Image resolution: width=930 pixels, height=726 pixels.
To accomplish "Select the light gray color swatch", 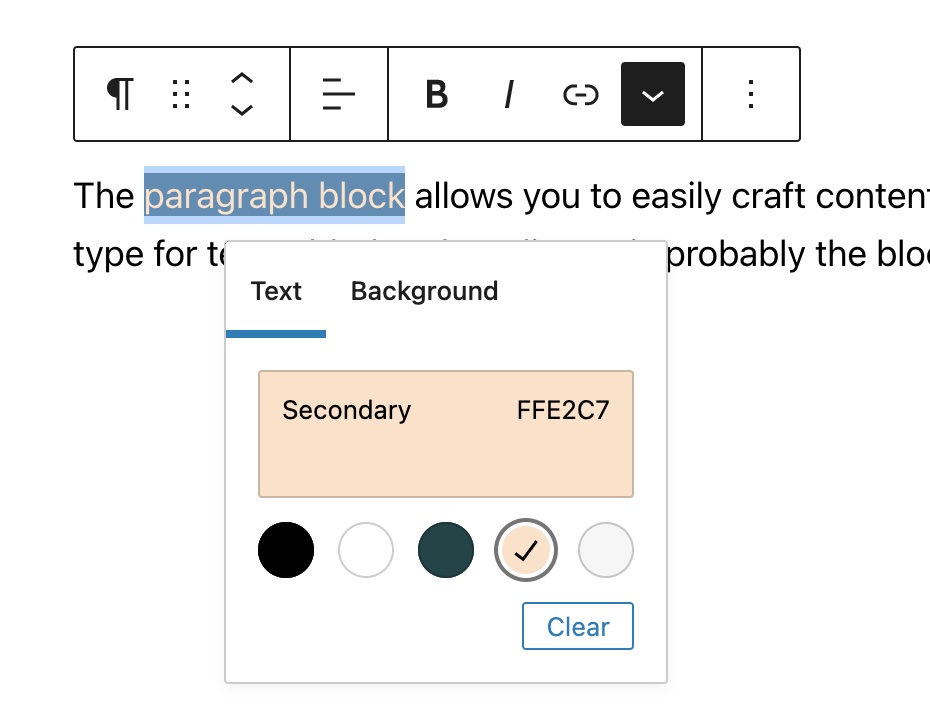I will pos(606,550).
